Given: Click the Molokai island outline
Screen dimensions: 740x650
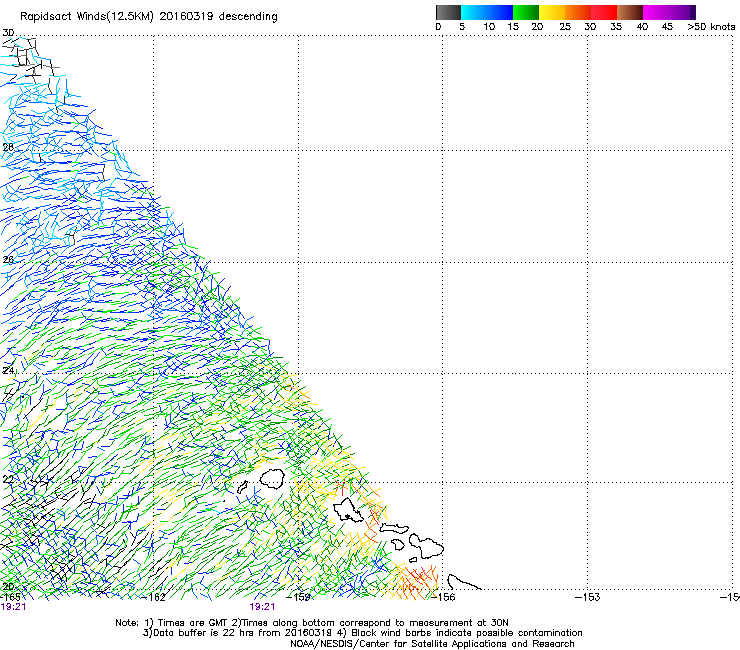Looking at the screenshot, I should click(x=394, y=528).
